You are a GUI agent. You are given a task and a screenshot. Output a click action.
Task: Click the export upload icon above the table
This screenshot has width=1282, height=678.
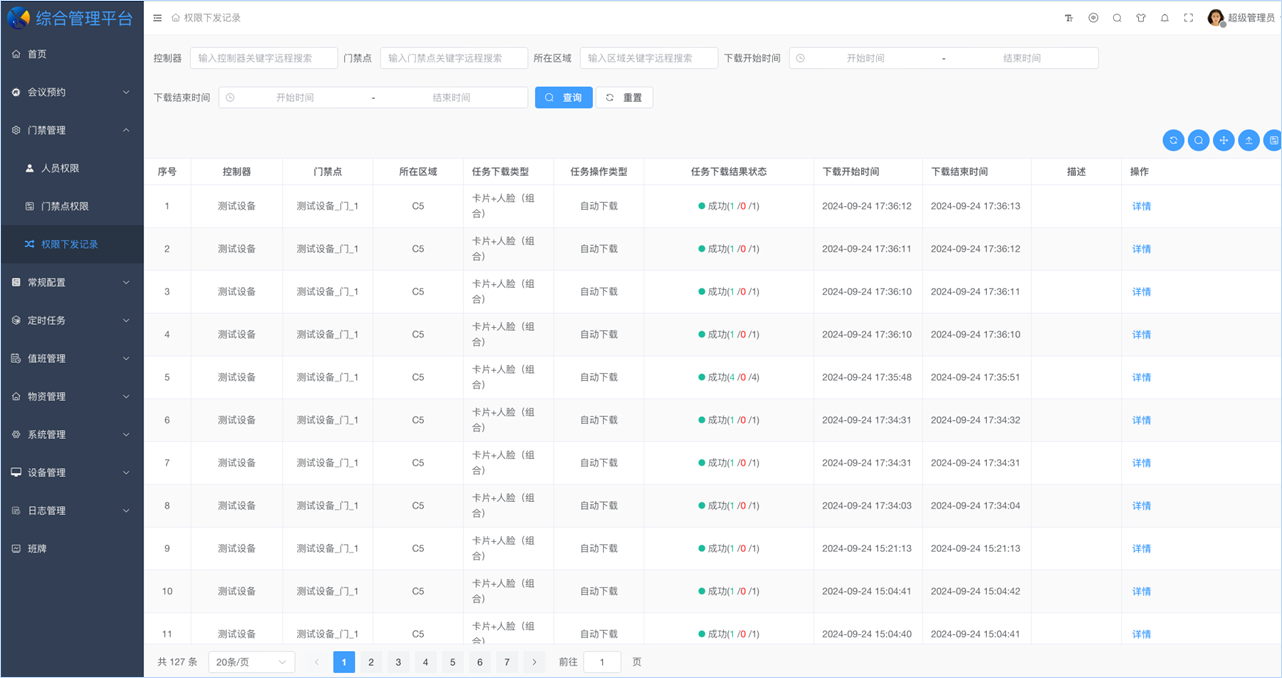click(x=1248, y=140)
